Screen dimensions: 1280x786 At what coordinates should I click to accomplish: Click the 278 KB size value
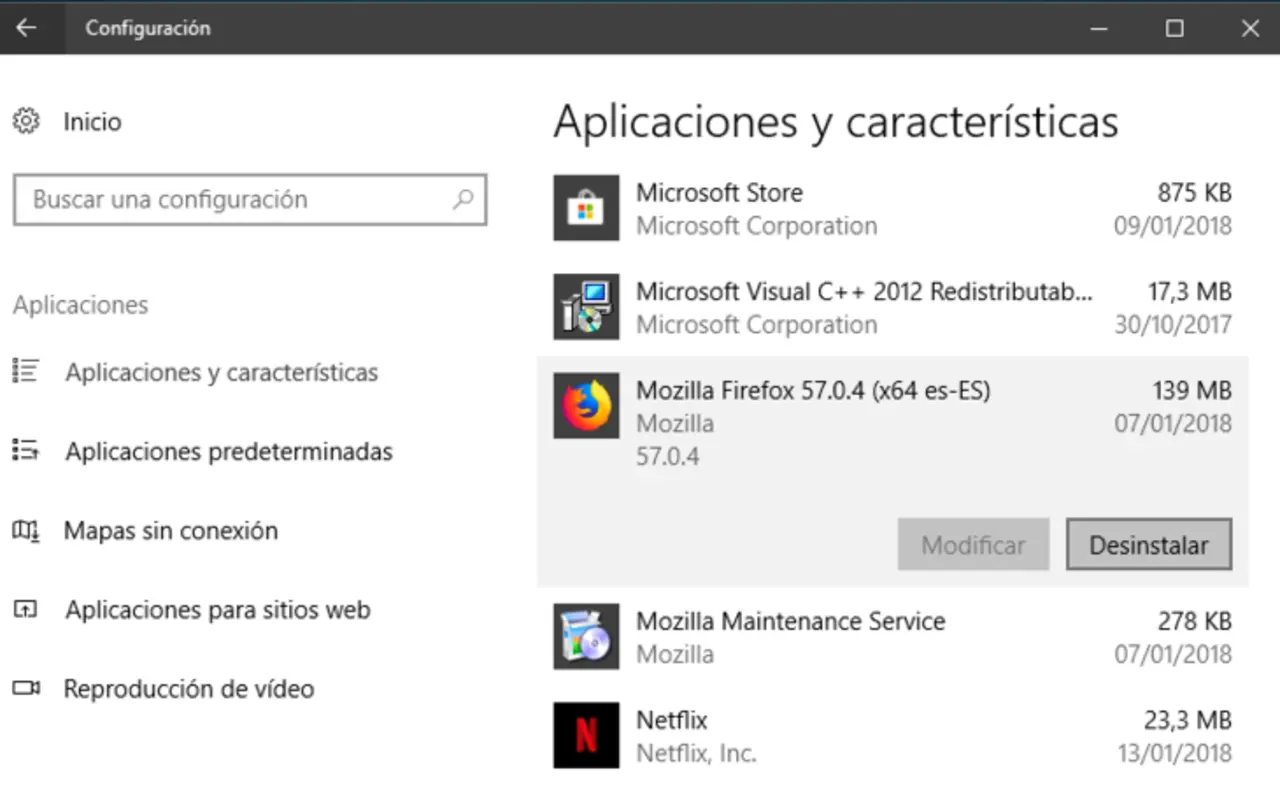click(x=1194, y=621)
